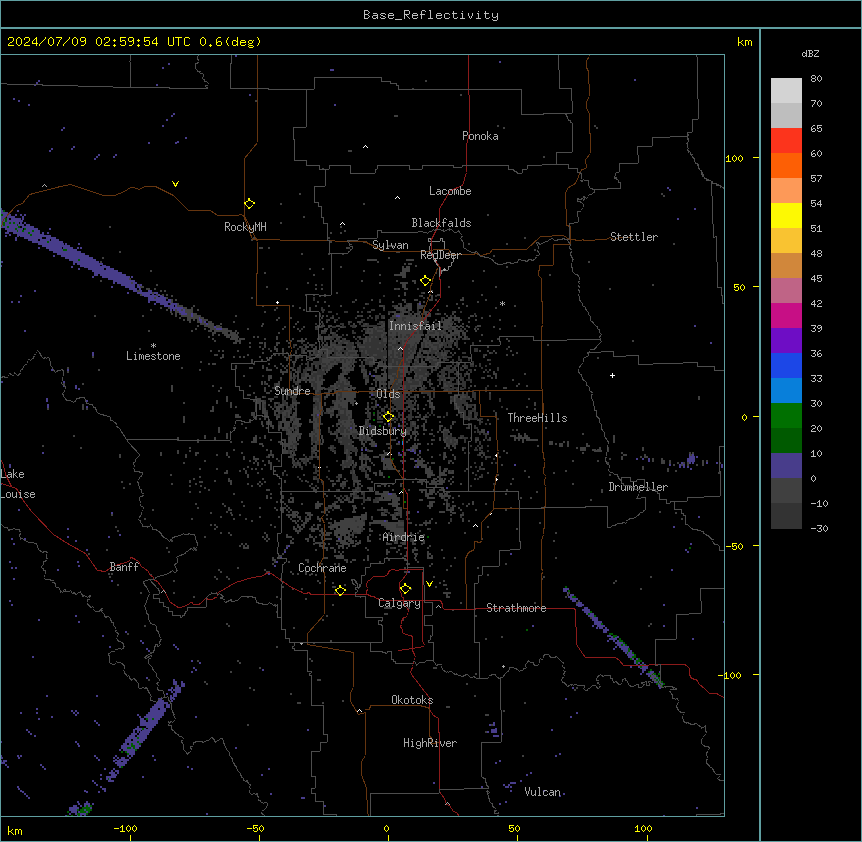Select the Vulcan label
This screenshot has width=862, height=842.
[543, 792]
